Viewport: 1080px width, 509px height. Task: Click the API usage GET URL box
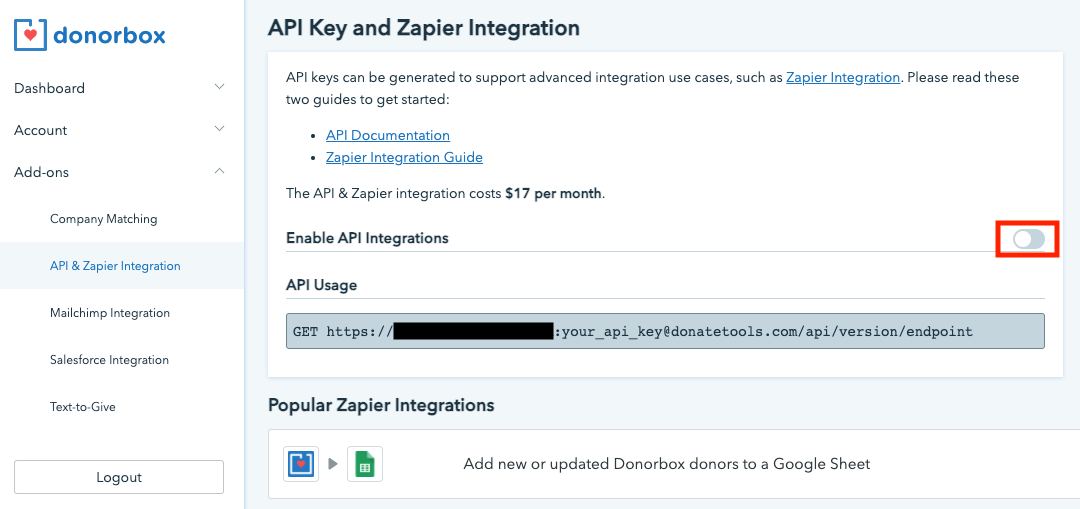(665, 331)
